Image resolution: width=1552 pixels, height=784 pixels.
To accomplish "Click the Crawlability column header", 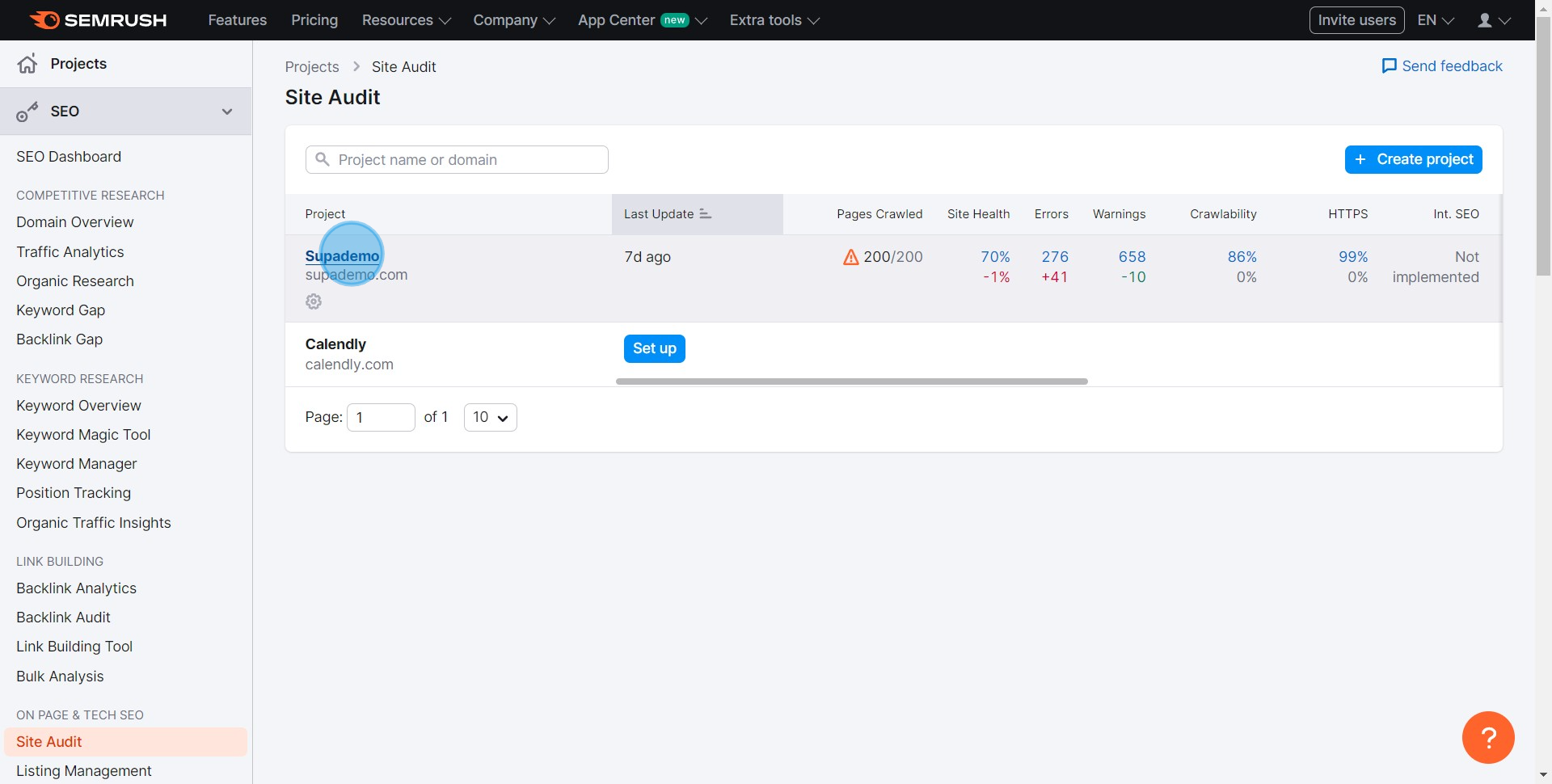I will [1223, 214].
